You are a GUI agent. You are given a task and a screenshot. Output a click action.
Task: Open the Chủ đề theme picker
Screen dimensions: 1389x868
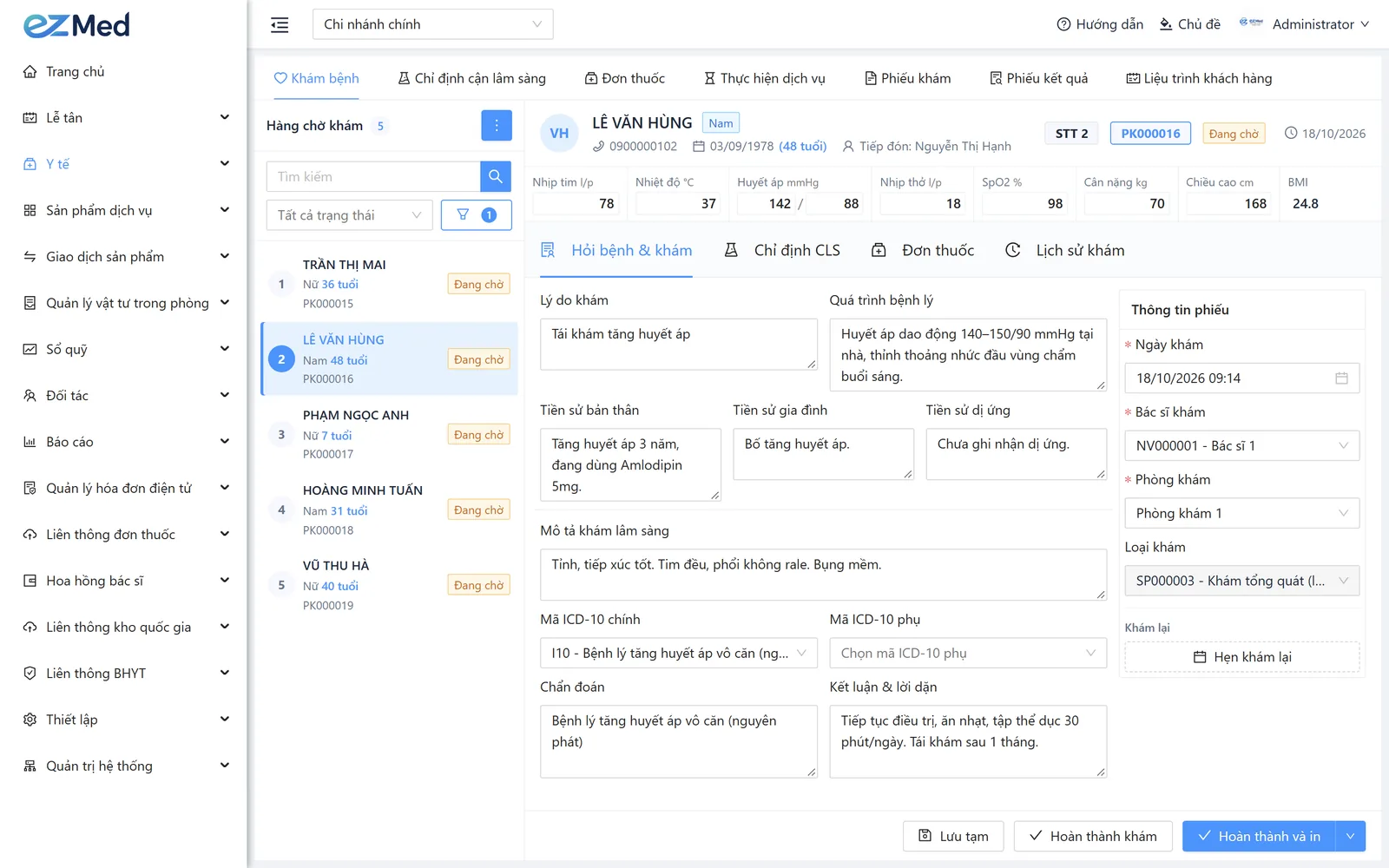(1190, 24)
